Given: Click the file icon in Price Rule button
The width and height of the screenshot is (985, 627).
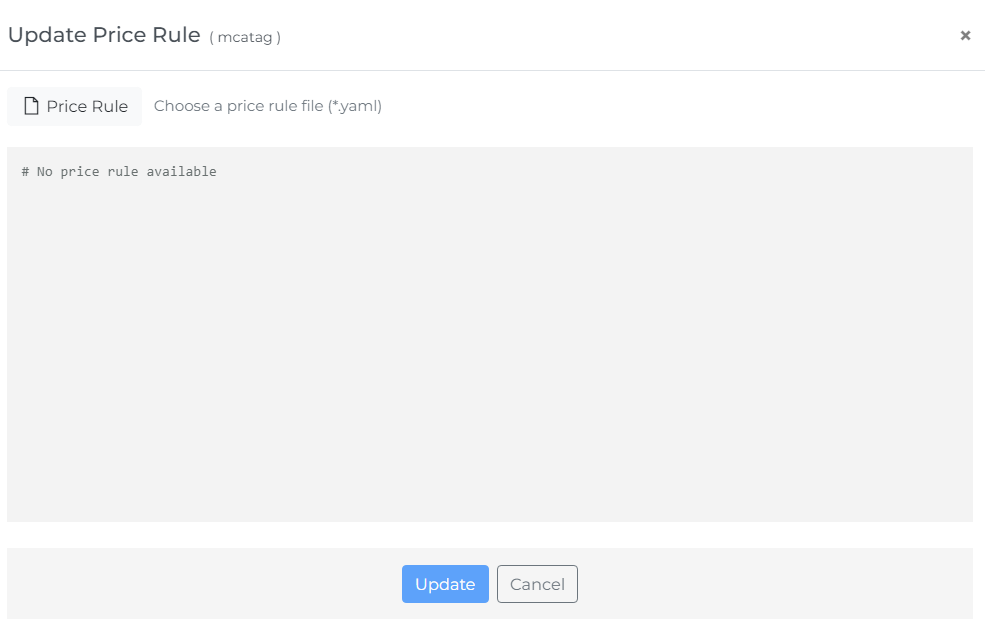Looking at the screenshot, I should click(x=31, y=106).
